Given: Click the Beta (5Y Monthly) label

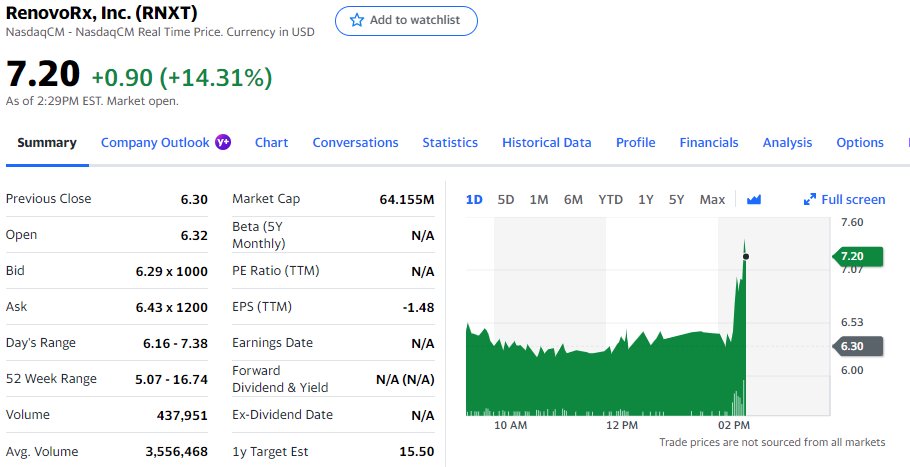Looking at the screenshot, I should point(259,235).
